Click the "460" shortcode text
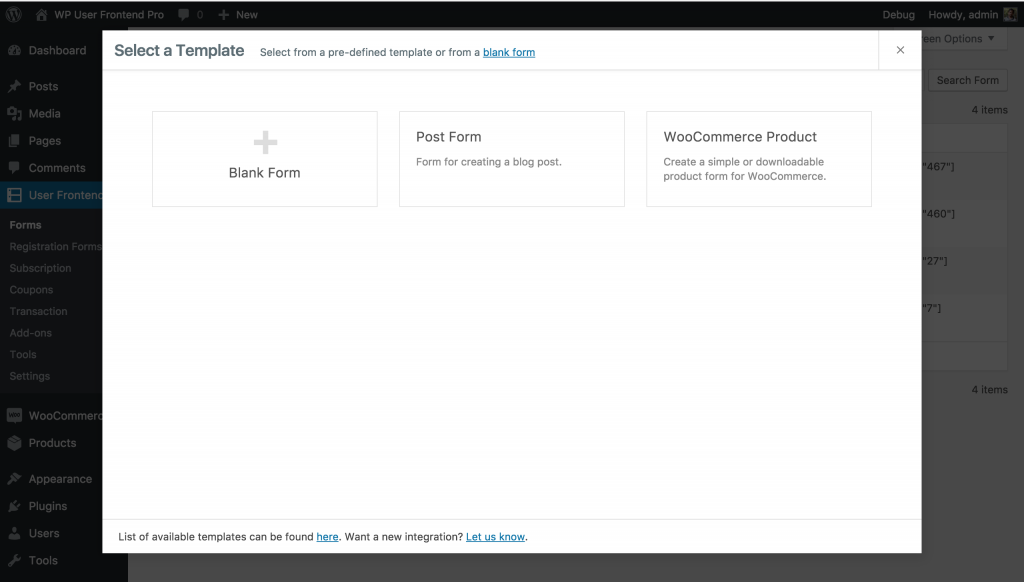The height and width of the screenshot is (582, 1024). [938, 214]
